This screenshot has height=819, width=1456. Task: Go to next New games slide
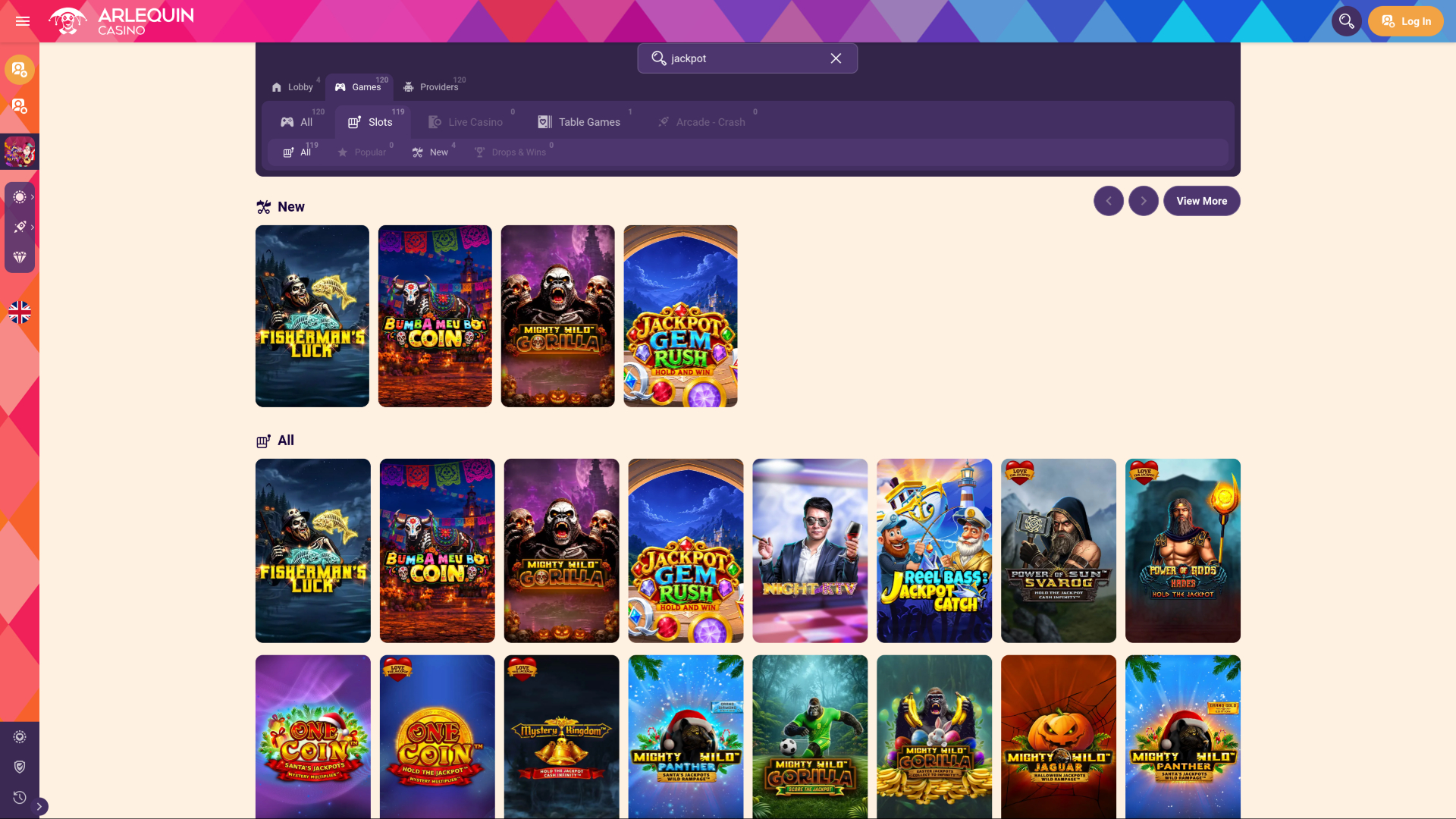click(x=1144, y=201)
